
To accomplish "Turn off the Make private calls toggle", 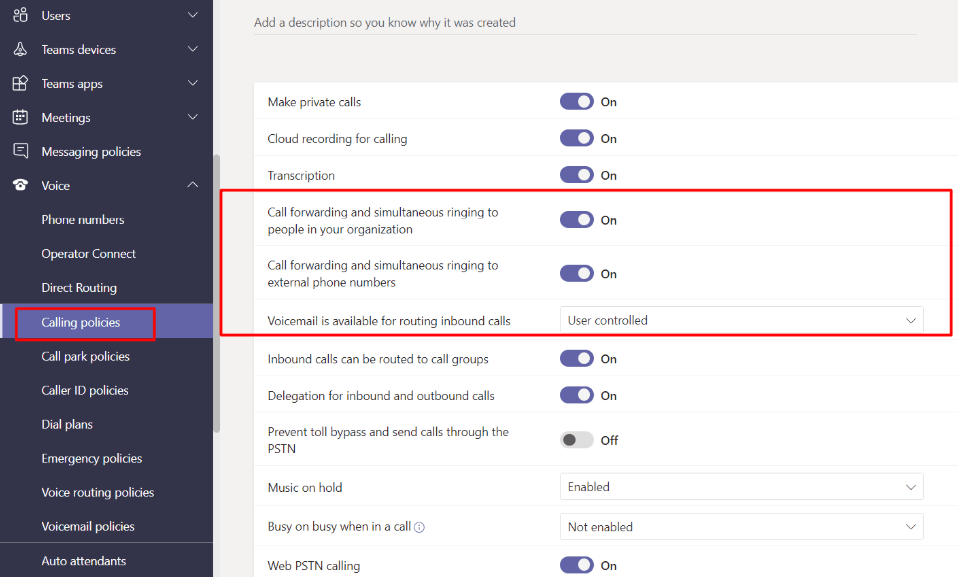I will [577, 102].
